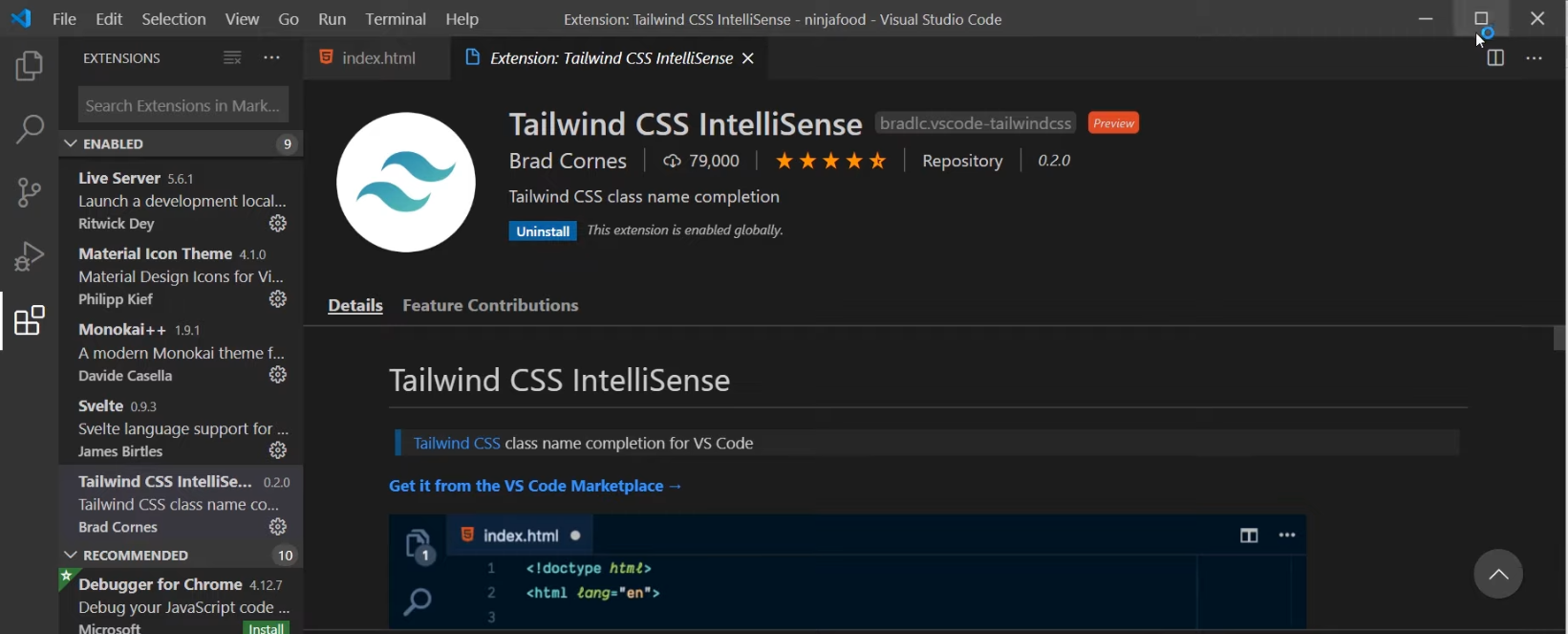The height and width of the screenshot is (634, 1568).
Task: Uninstall the Tailwind CSS IntelliSense extension
Action: pyautogui.click(x=543, y=231)
